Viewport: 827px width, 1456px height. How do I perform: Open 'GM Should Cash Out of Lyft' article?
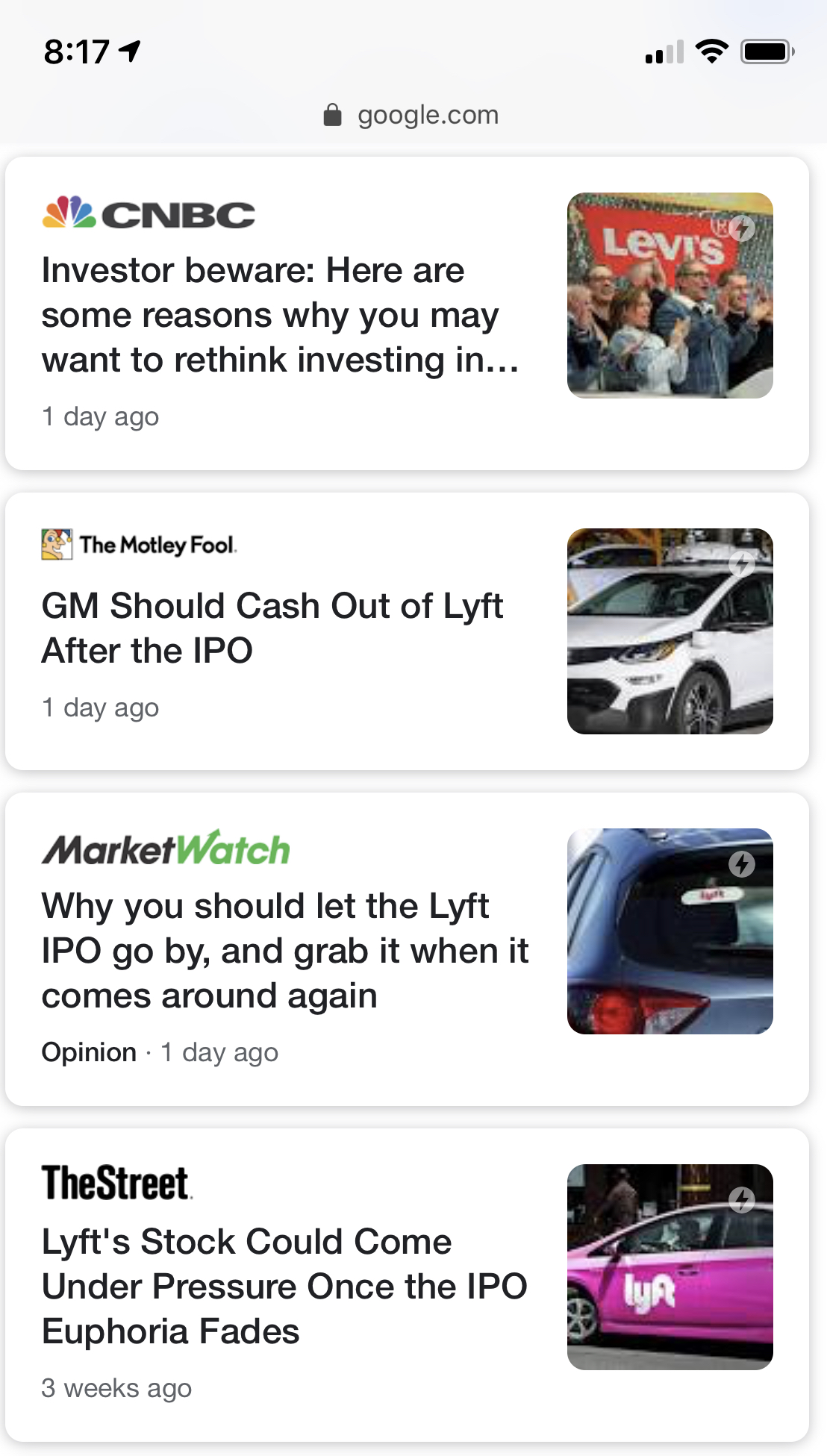coord(272,628)
